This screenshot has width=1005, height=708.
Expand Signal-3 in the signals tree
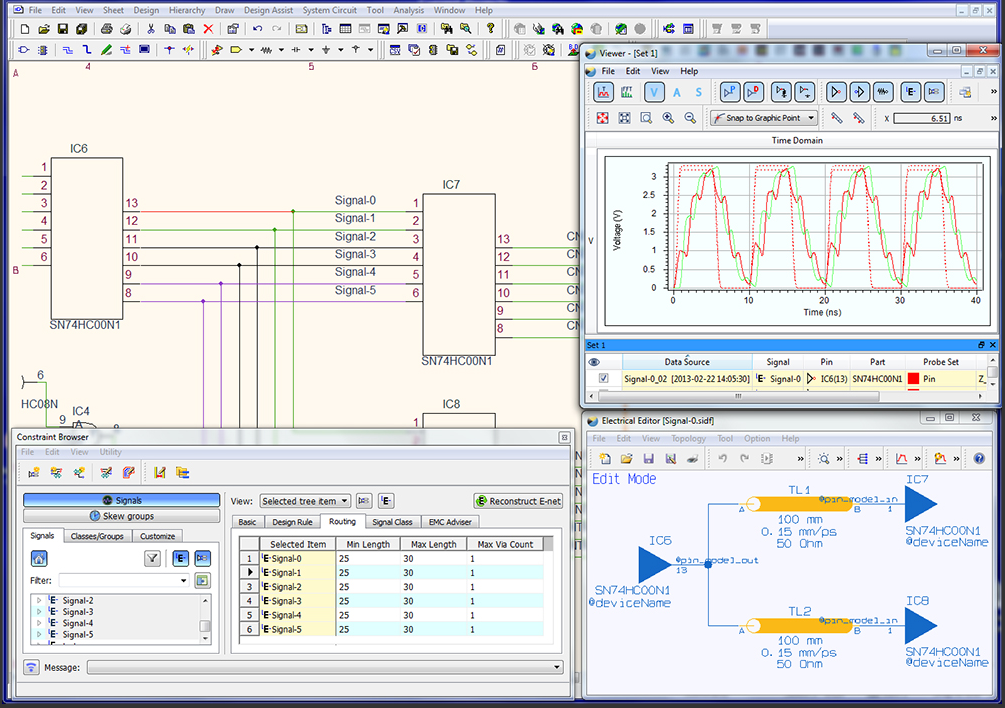[x=39, y=612]
